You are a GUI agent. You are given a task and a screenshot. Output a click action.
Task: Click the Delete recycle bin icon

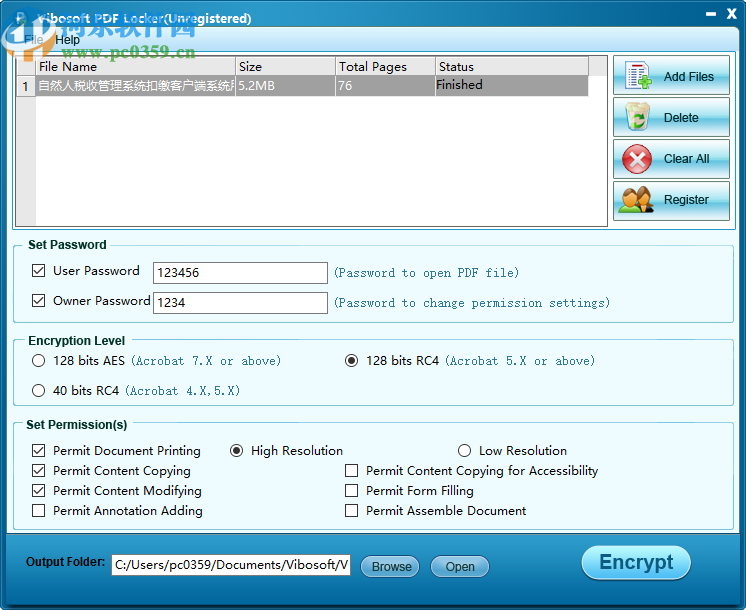pyautogui.click(x=638, y=117)
